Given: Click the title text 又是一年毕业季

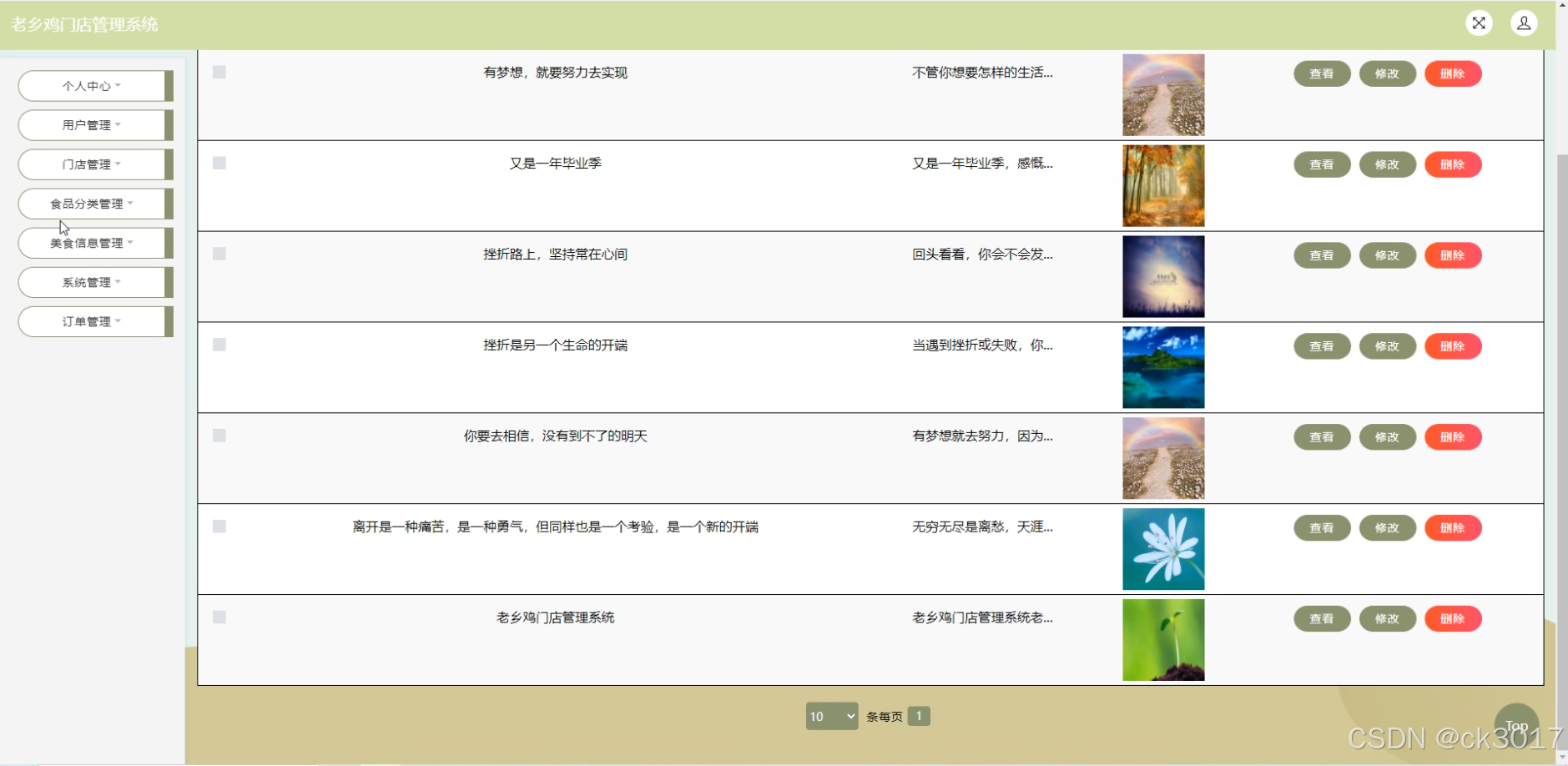Looking at the screenshot, I should pyautogui.click(x=556, y=164).
